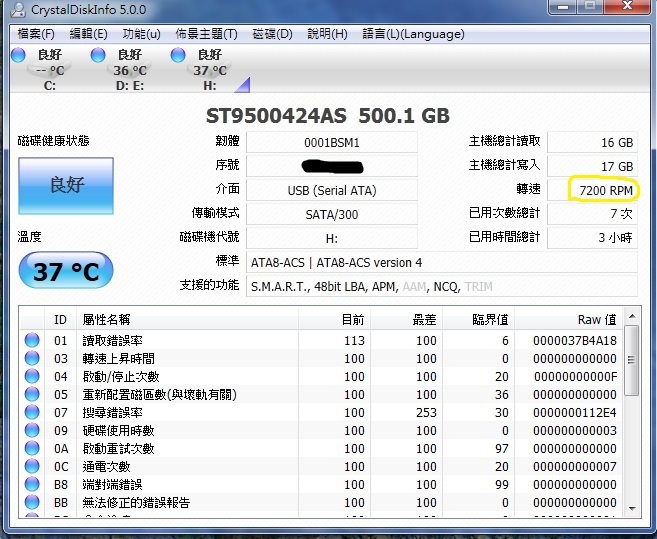Open the 說明(H) menu

327,34
